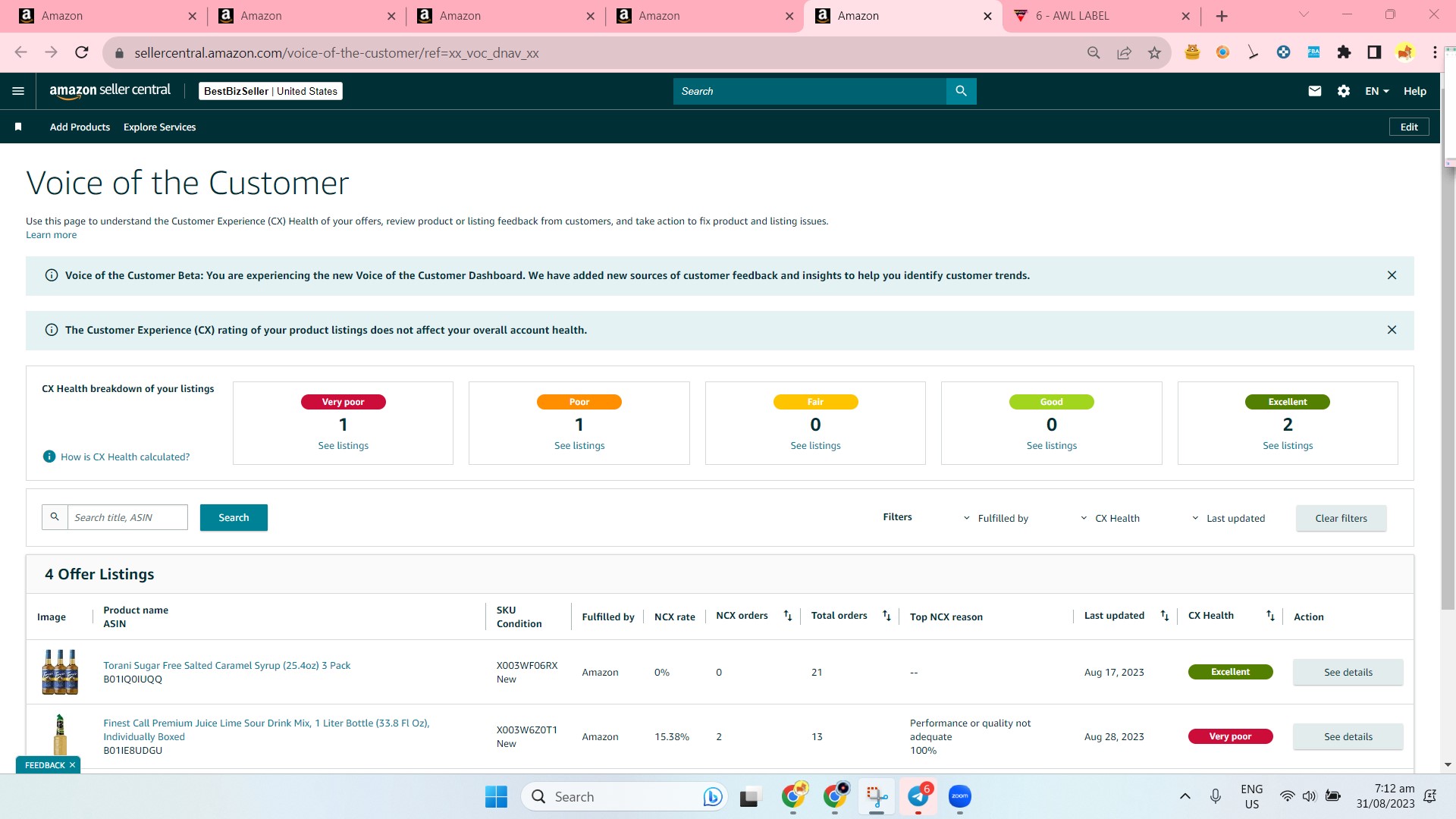Screen dimensions: 1456x819
Task: Click the Windows taskbar Search box
Action: click(x=623, y=796)
